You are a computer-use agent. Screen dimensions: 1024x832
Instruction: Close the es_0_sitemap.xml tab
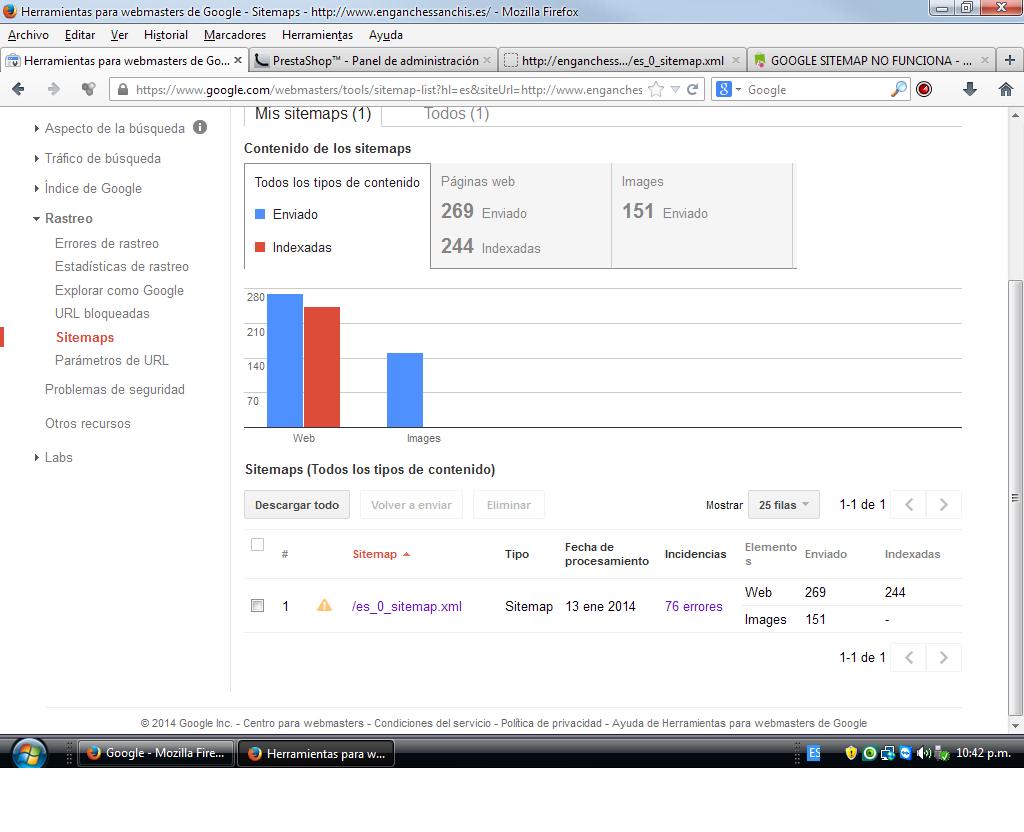[x=736, y=60]
